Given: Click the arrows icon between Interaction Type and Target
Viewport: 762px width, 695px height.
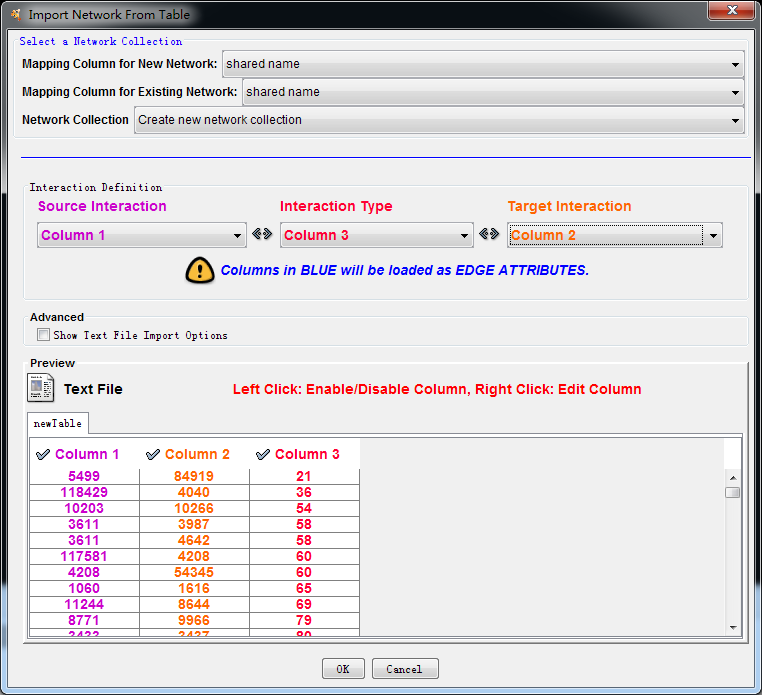Looking at the screenshot, I should [489, 234].
